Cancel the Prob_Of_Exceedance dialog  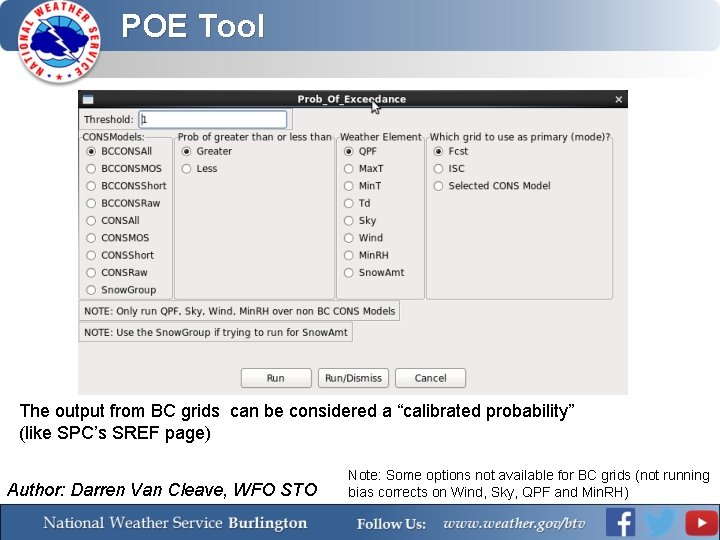point(430,378)
